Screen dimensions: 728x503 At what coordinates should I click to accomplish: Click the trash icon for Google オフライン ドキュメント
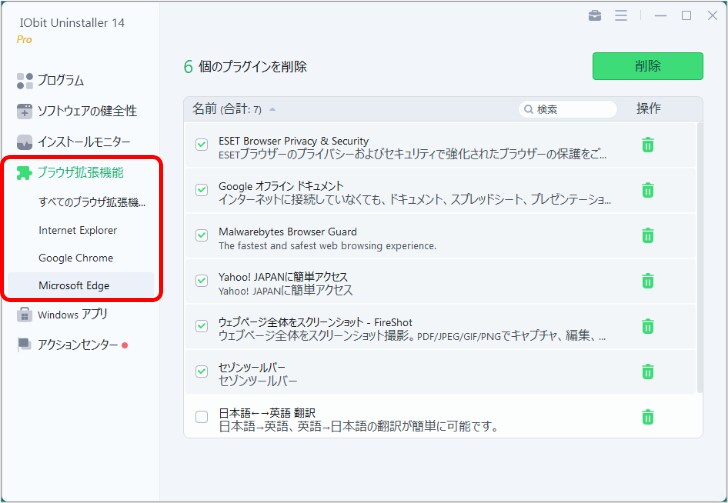[x=648, y=190]
